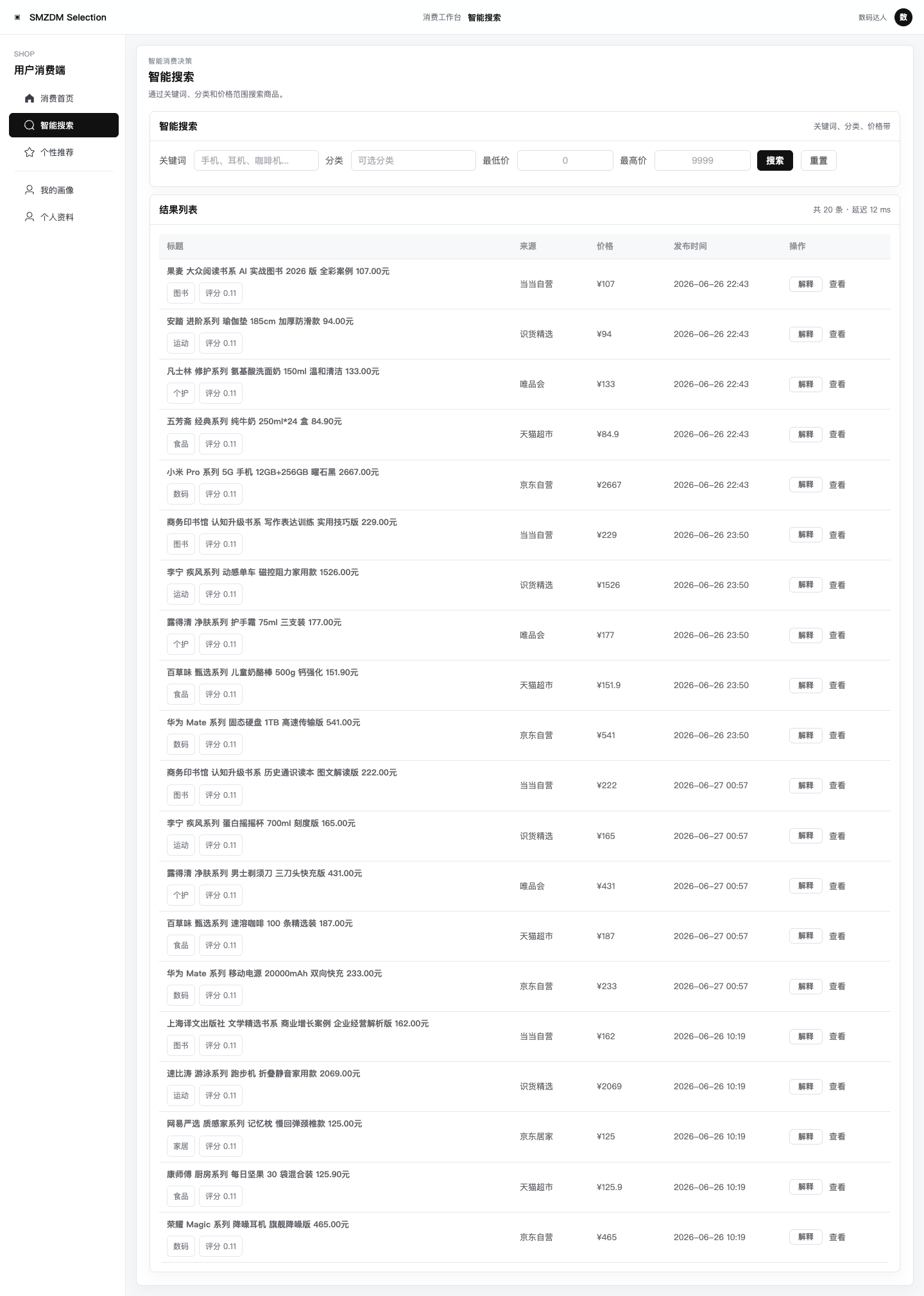The image size is (924, 1296).
Task: Open the 分类 category selector
Action: coord(413,160)
